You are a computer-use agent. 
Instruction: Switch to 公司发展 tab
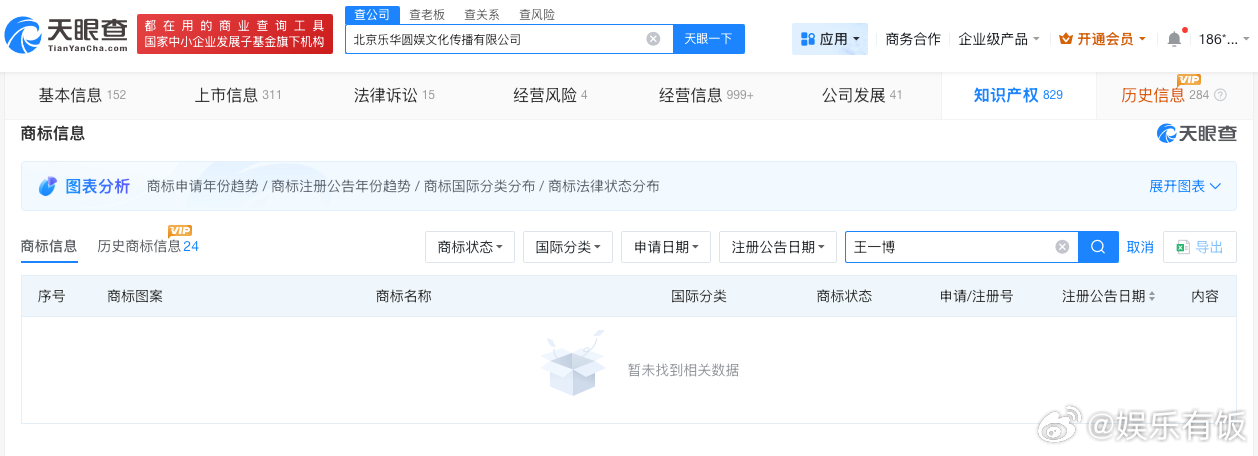tap(862, 95)
